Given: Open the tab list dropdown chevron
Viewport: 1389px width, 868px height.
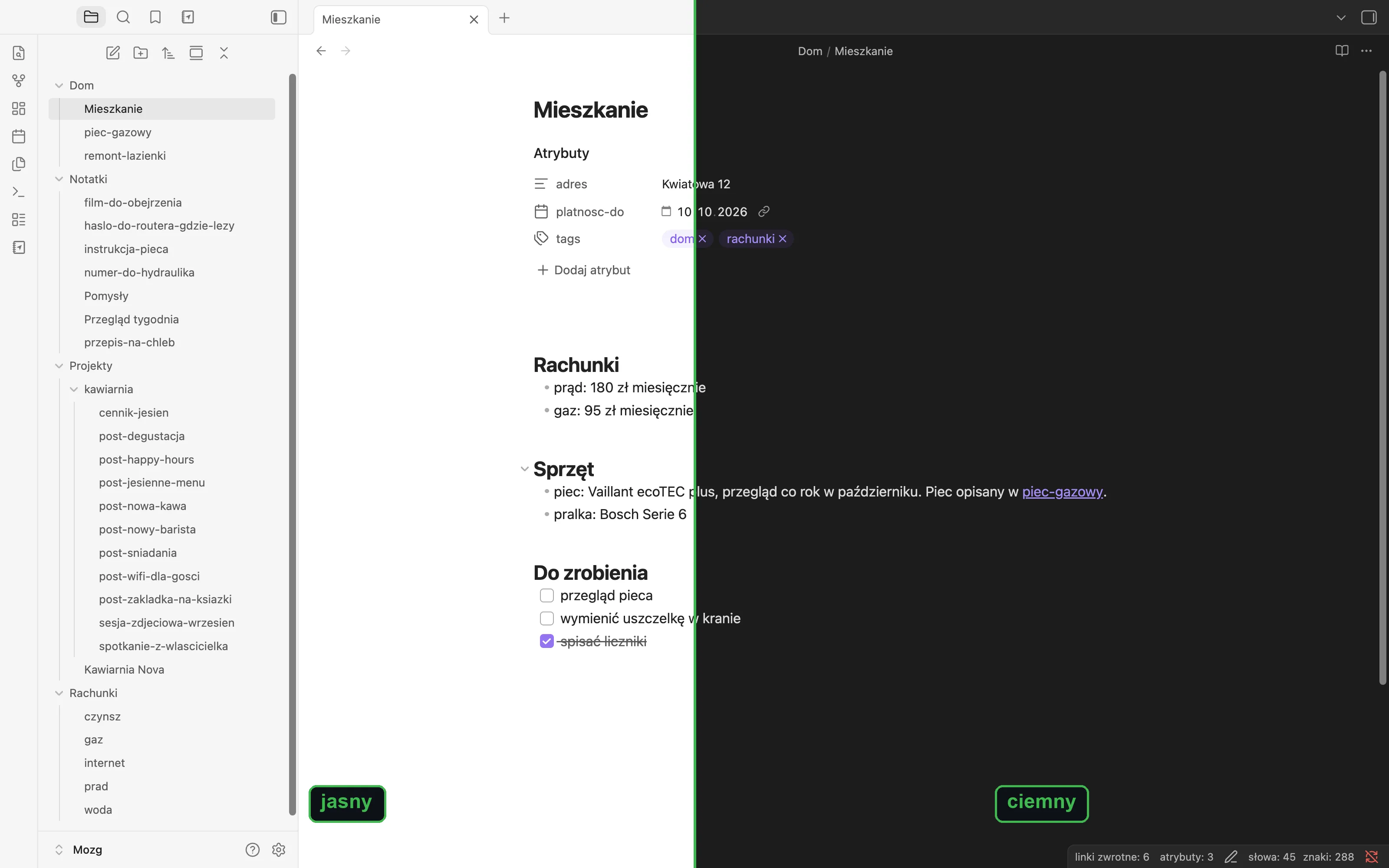Looking at the screenshot, I should coord(1341,17).
